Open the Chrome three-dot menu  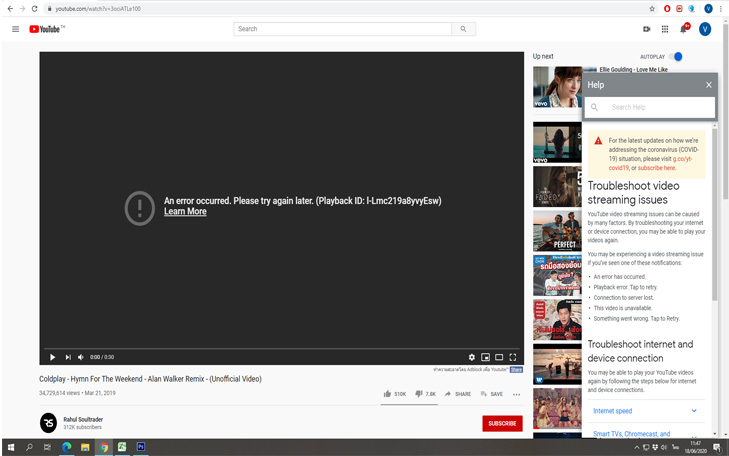721,8
